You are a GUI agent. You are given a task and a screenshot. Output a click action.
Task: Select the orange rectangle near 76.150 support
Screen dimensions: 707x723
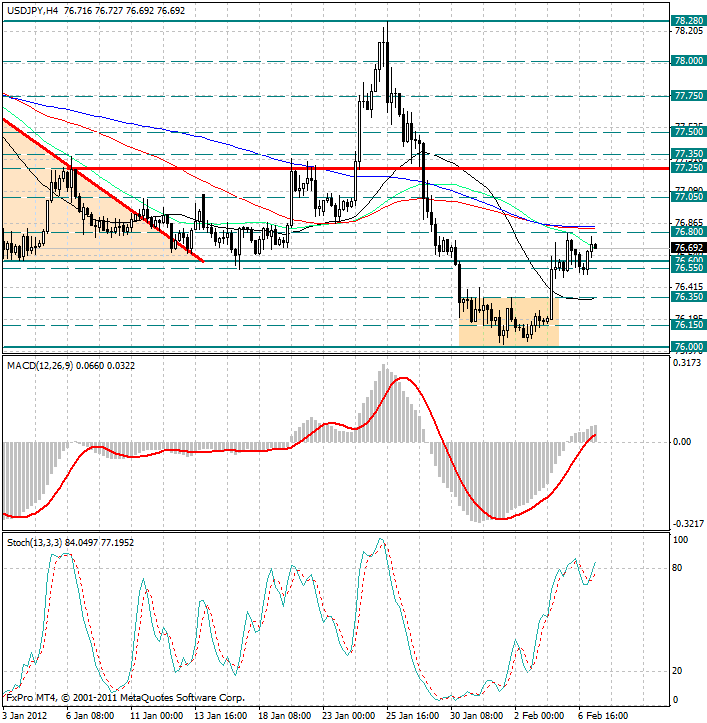coord(509,322)
